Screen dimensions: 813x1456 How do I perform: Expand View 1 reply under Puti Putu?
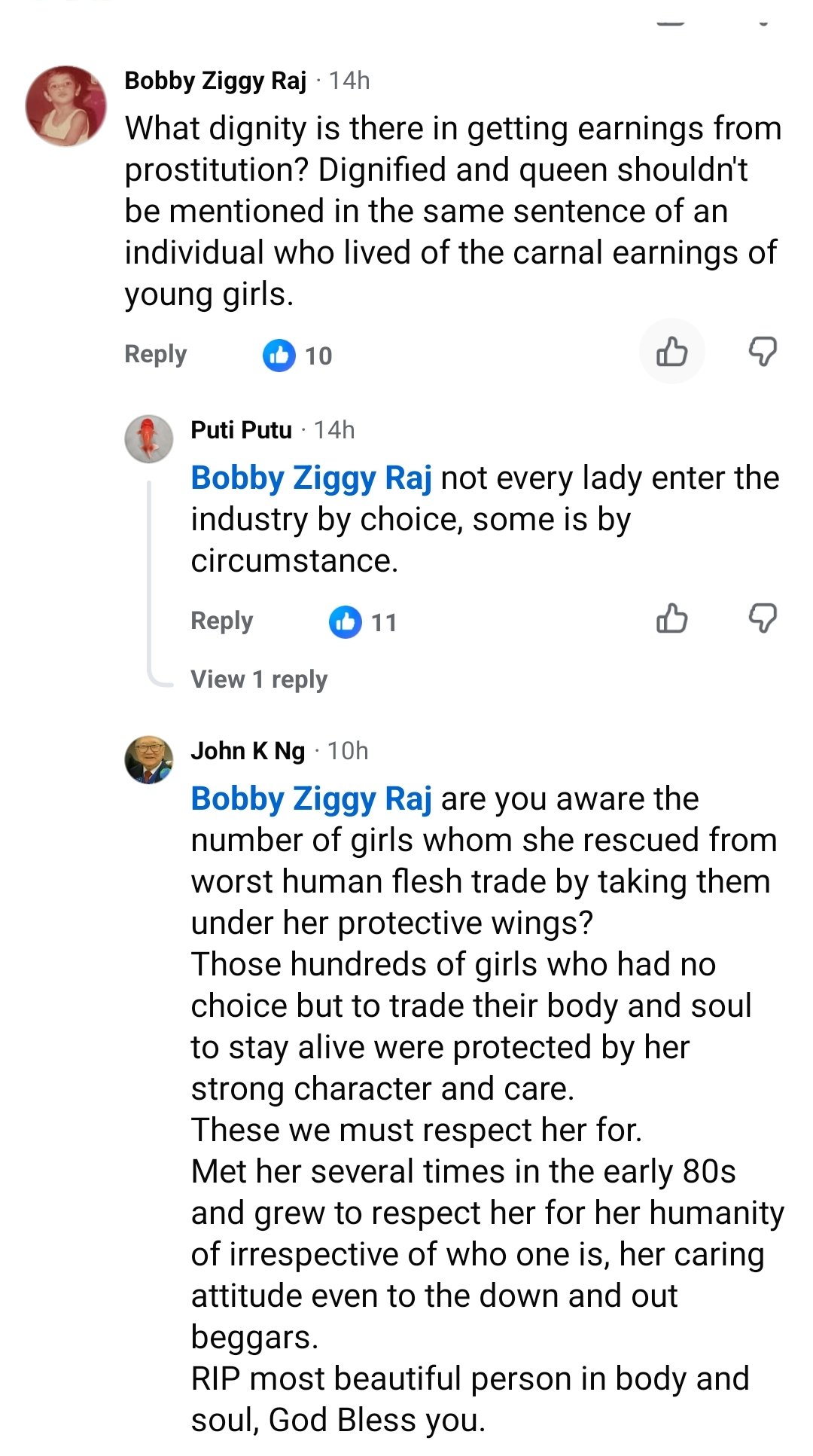coord(259,679)
